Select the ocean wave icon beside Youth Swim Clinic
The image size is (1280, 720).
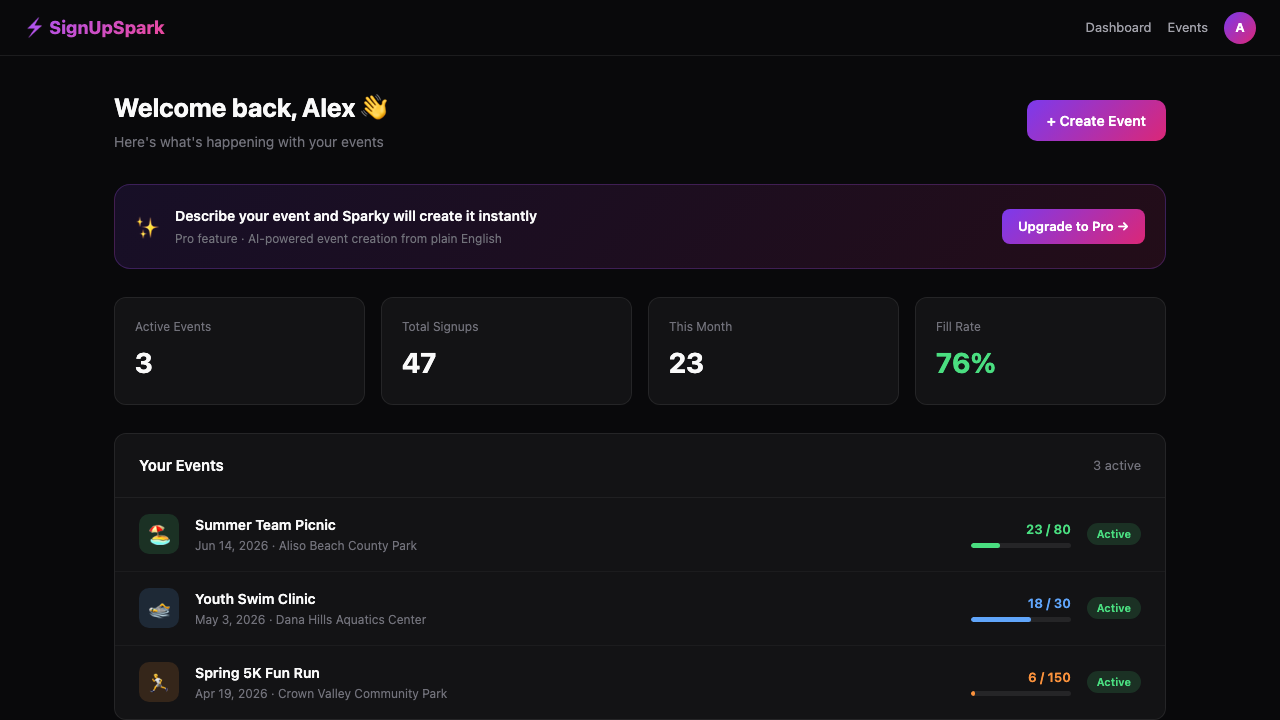[x=159, y=608]
